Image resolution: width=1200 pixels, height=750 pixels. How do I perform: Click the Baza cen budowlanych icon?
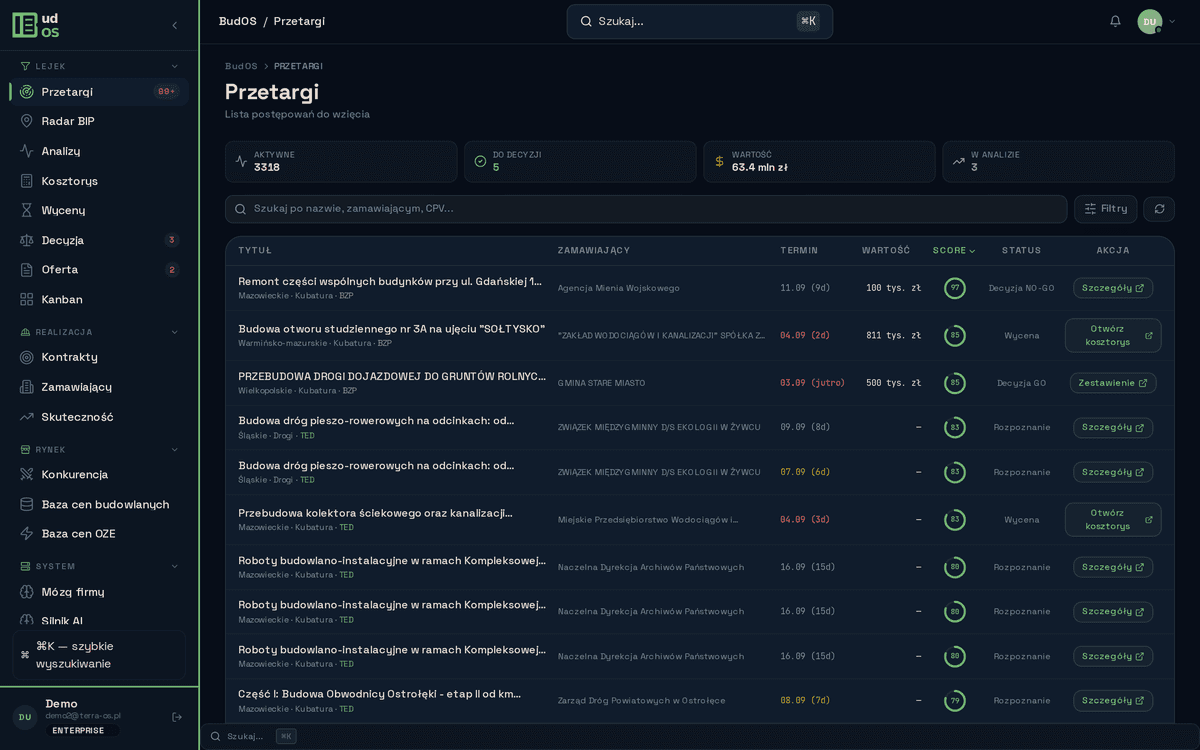click(27, 504)
